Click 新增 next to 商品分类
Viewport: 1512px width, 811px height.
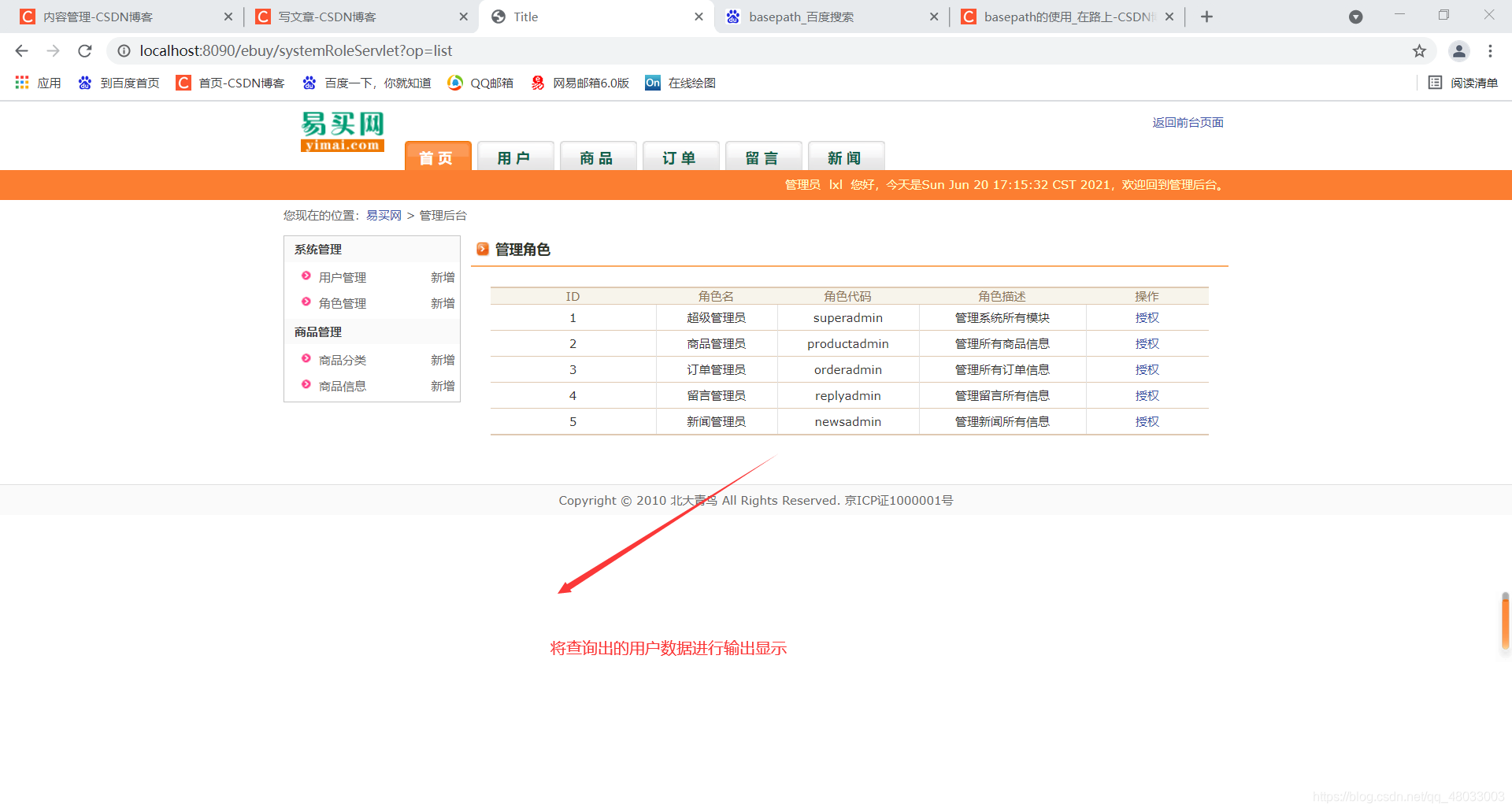[443, 360]
